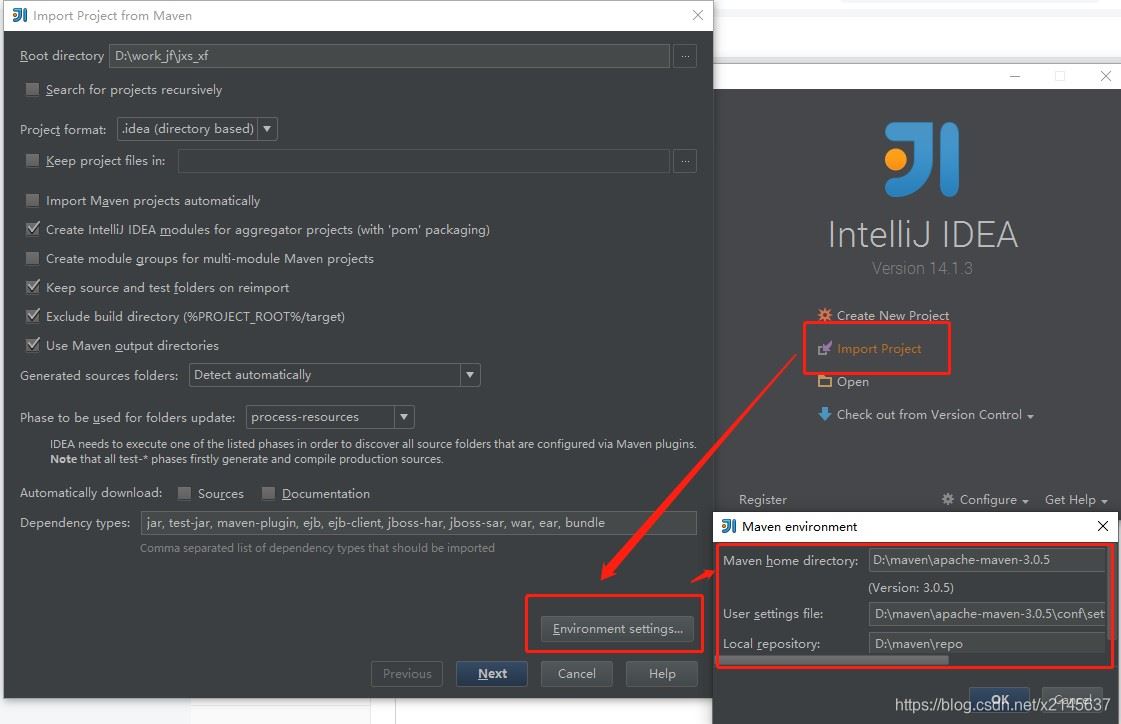Open Environment settings button
The image size is (1121, 724).
pos(618,628)
